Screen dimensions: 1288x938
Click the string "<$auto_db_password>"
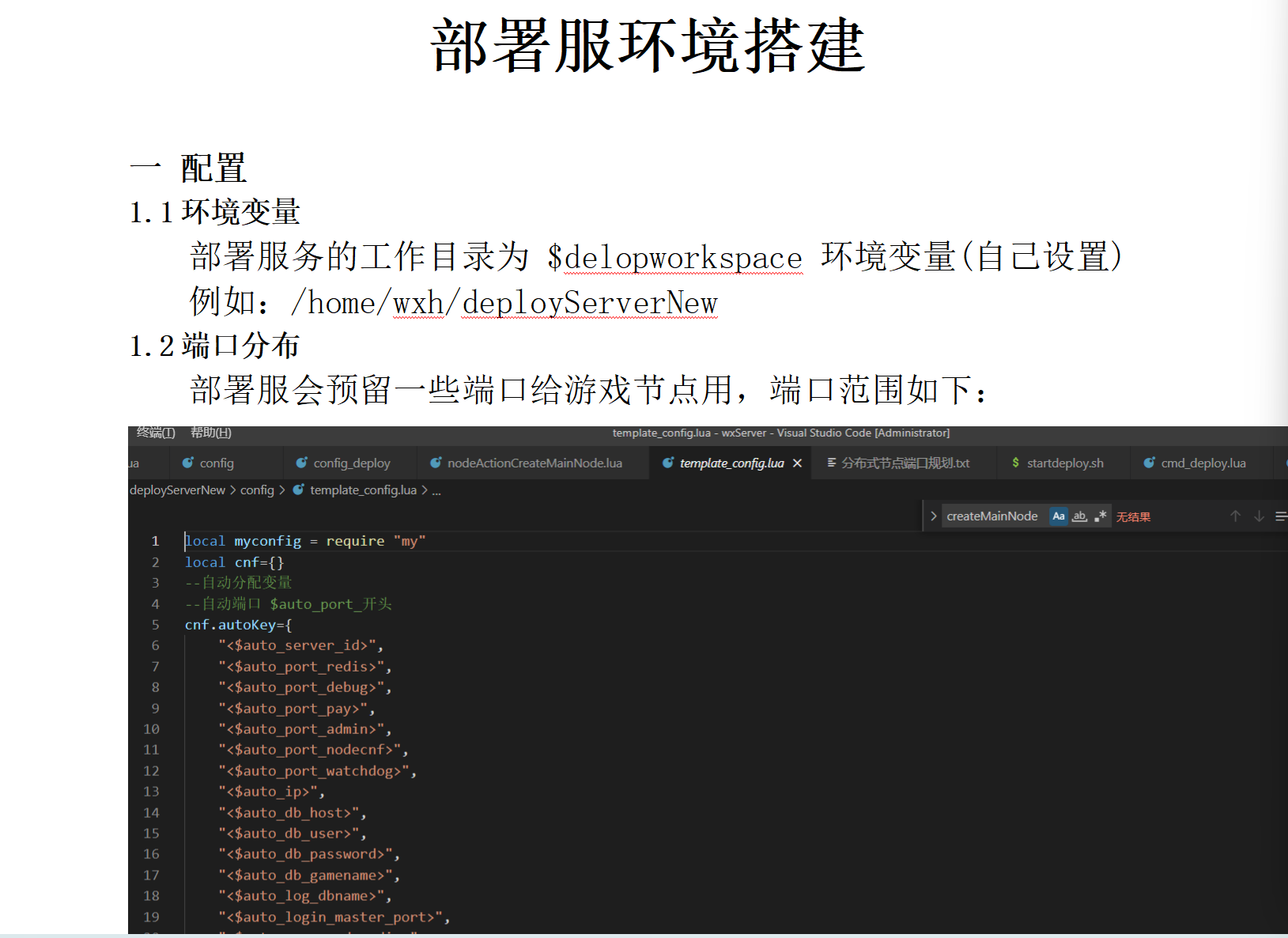(305, 854)
